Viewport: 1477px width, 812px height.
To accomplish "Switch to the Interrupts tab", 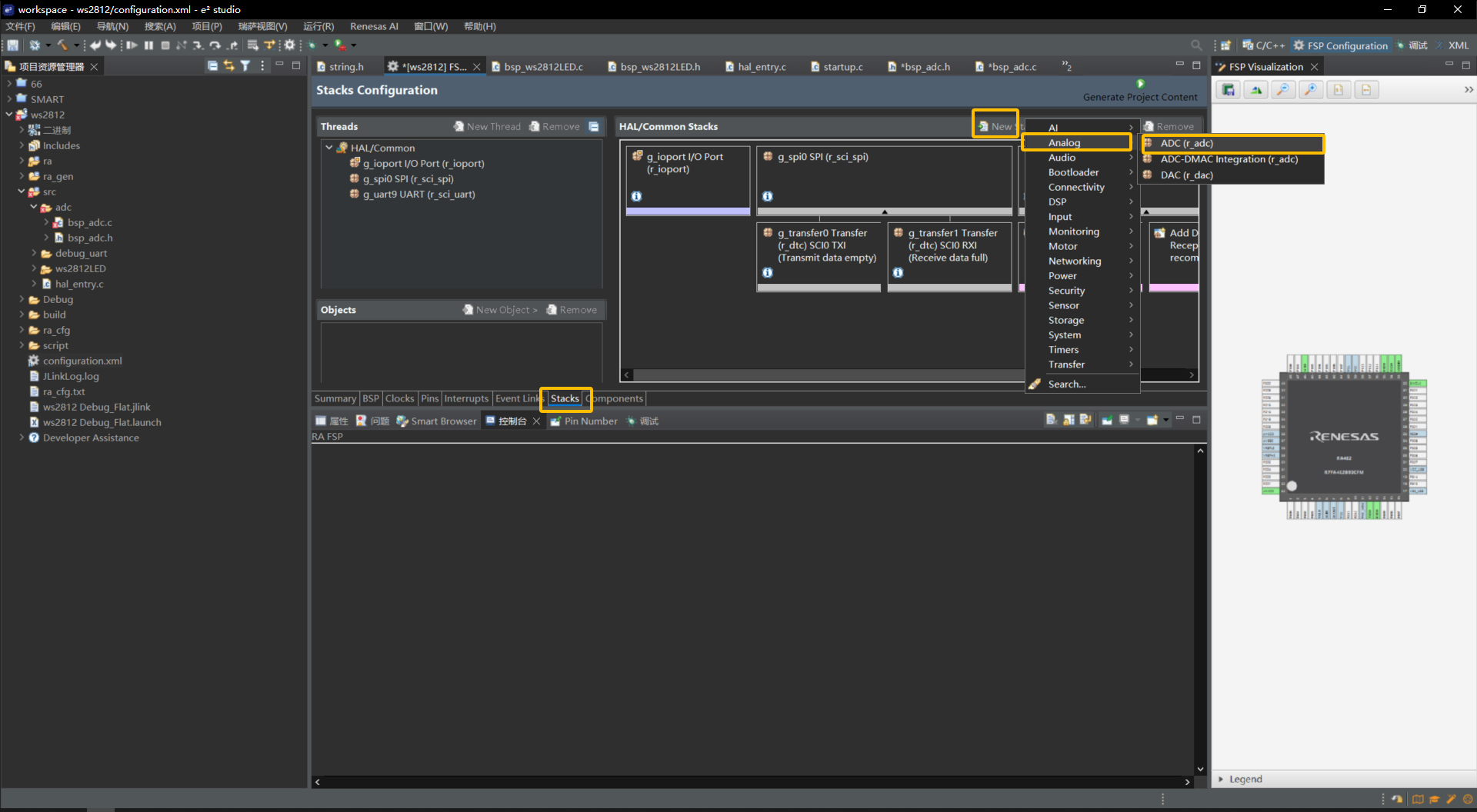I will click(x=466, y=398).
